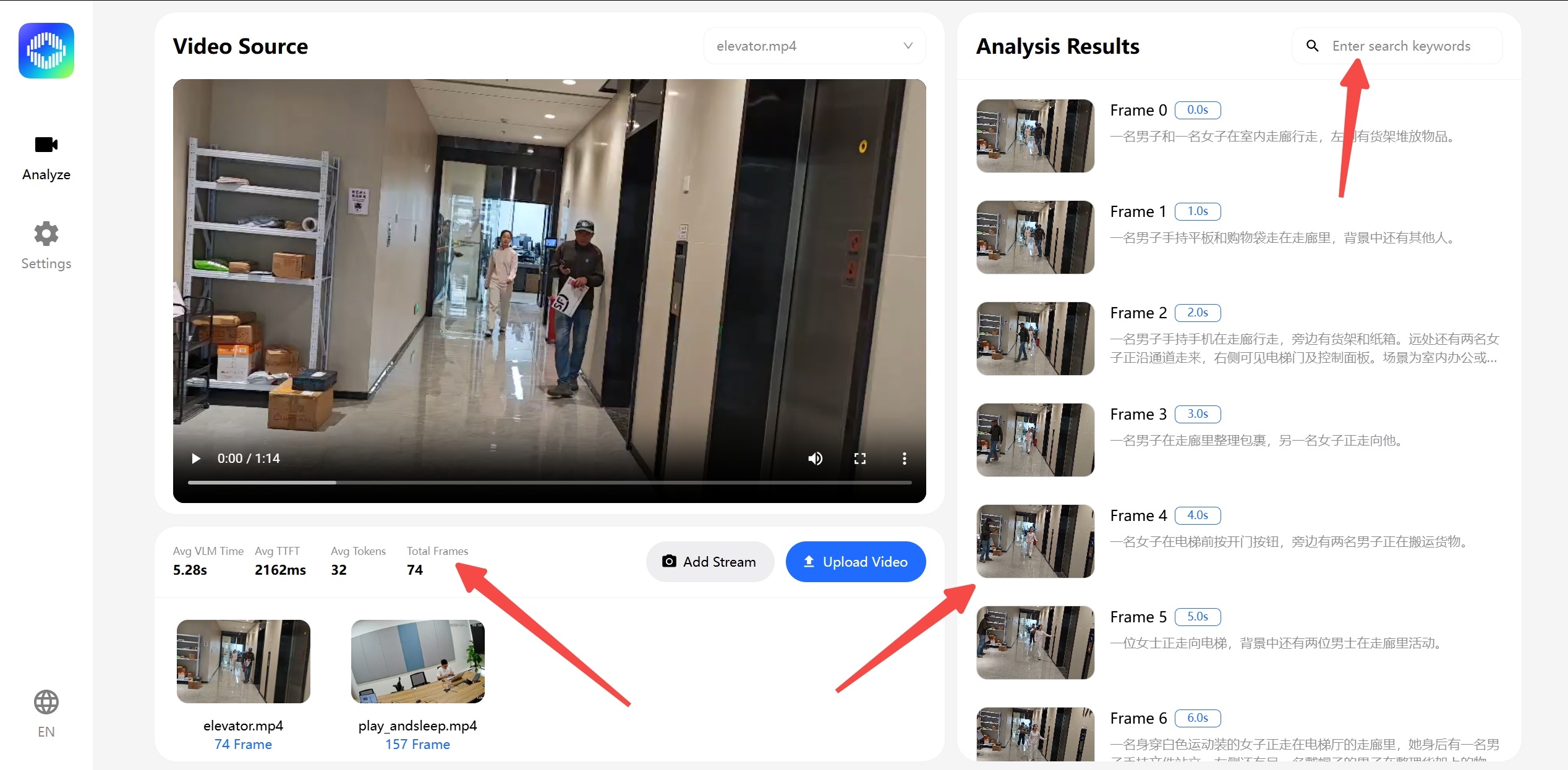Click Upload Video button
The height and width of the screenshot is (770, 1568).
pos(856,562)
